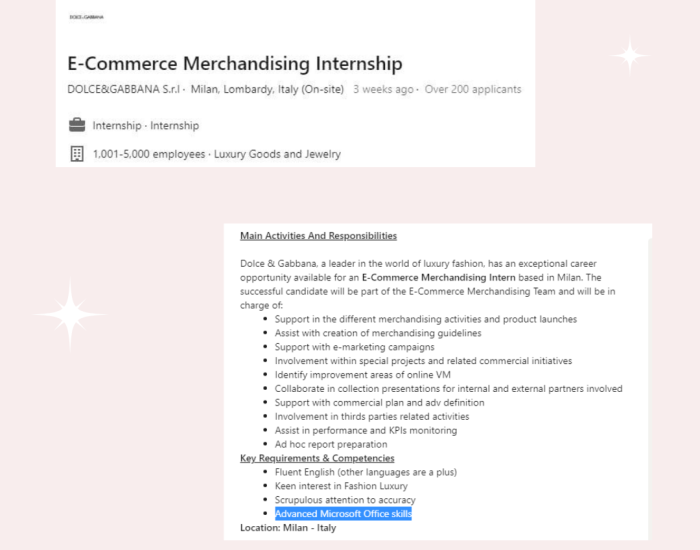Select Fluent English requirement bullet

[x=366, y=472]
